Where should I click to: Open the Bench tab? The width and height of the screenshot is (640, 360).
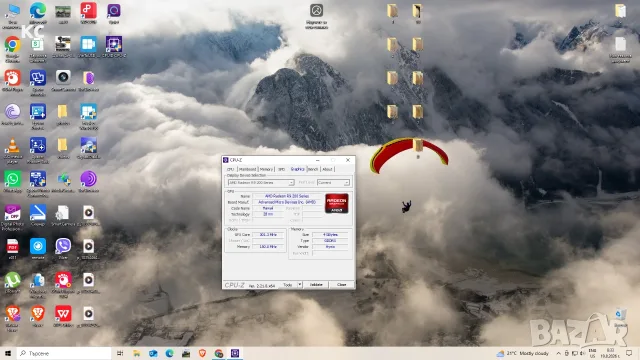click(x=313, y=169)
